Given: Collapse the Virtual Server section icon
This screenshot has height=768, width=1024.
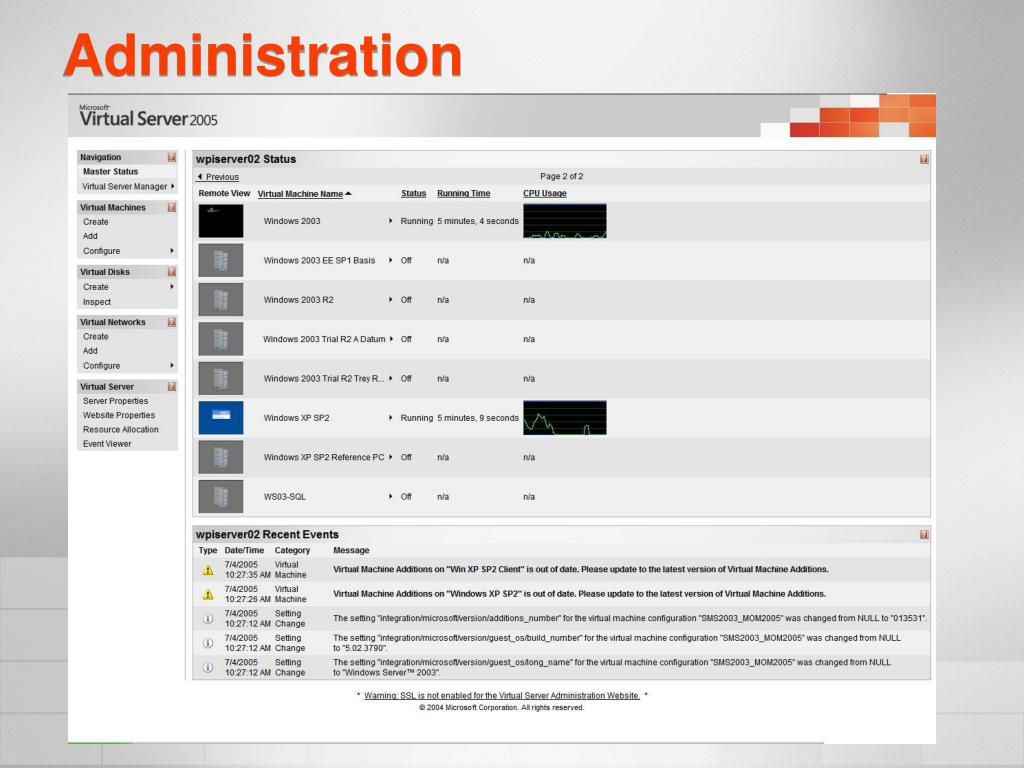Looking at the screenshot, I should click(x=172, y=387).
